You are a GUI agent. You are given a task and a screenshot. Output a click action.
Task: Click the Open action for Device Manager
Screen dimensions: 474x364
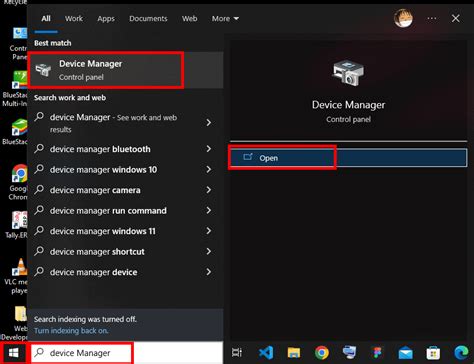point(348,158)
